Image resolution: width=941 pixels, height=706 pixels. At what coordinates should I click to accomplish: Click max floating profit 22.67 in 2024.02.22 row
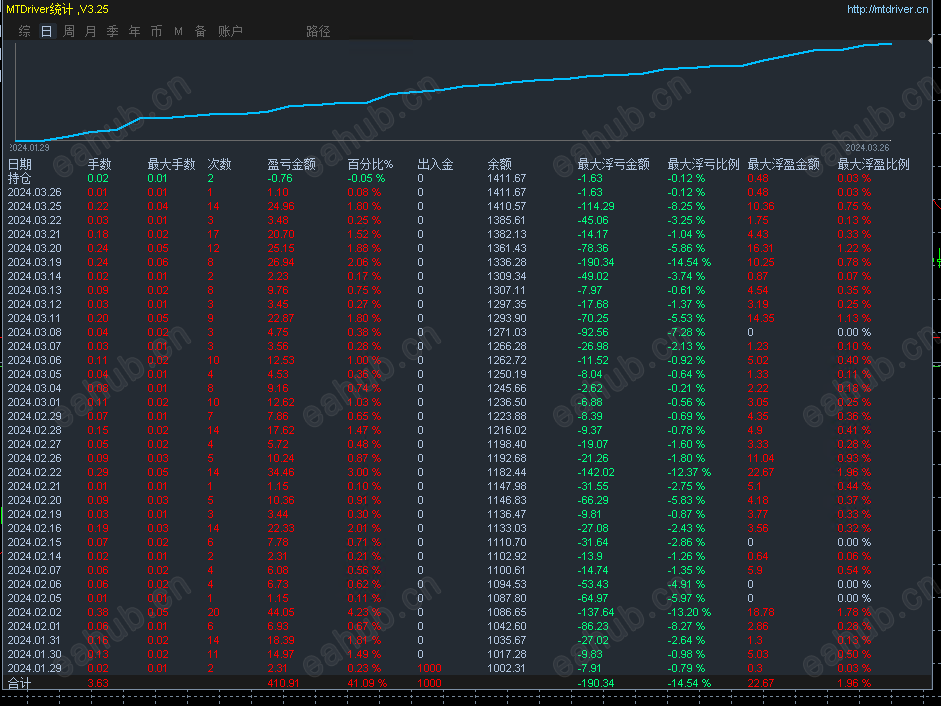click(x=761, y=472)
